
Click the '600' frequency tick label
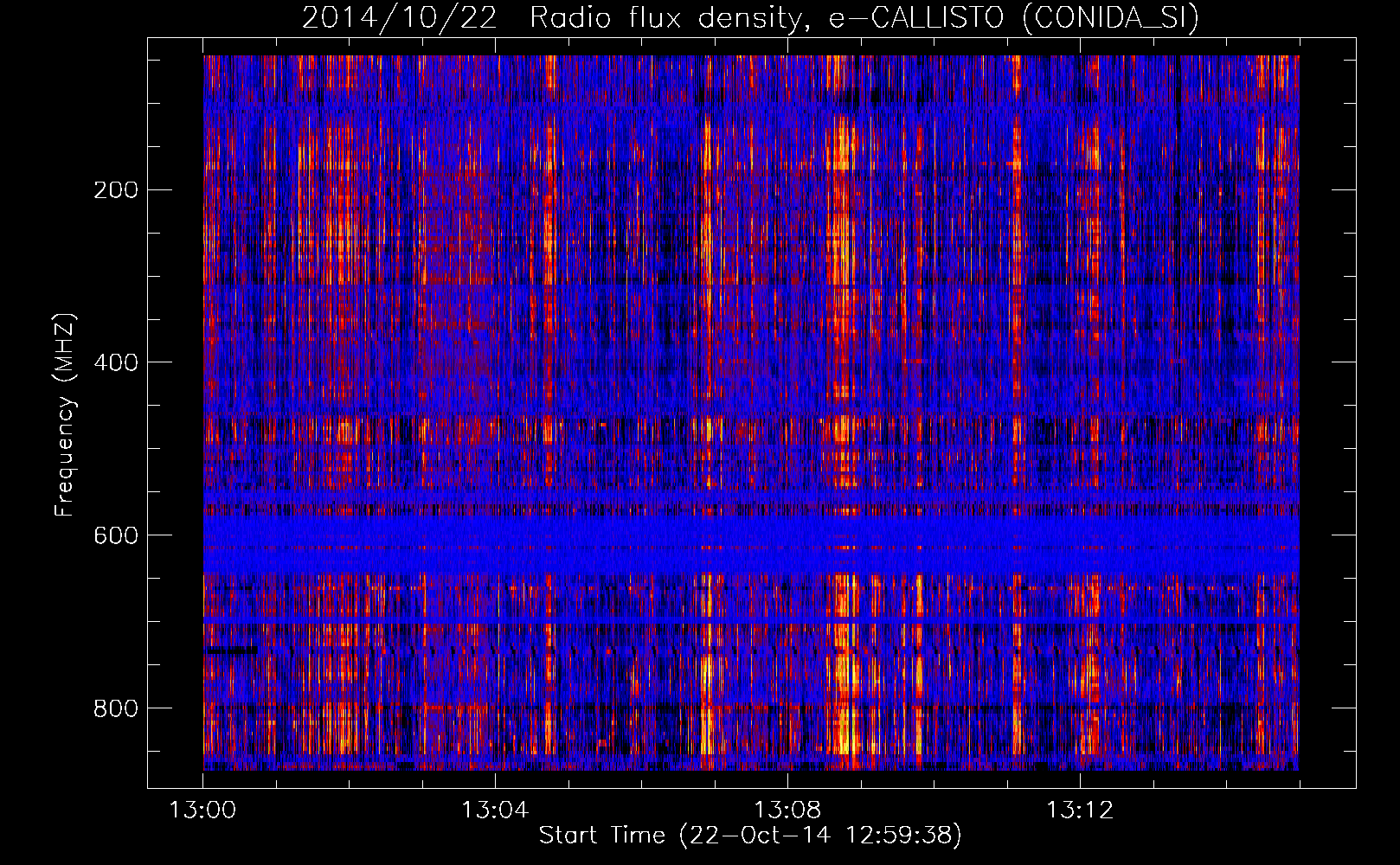(116, 535)
